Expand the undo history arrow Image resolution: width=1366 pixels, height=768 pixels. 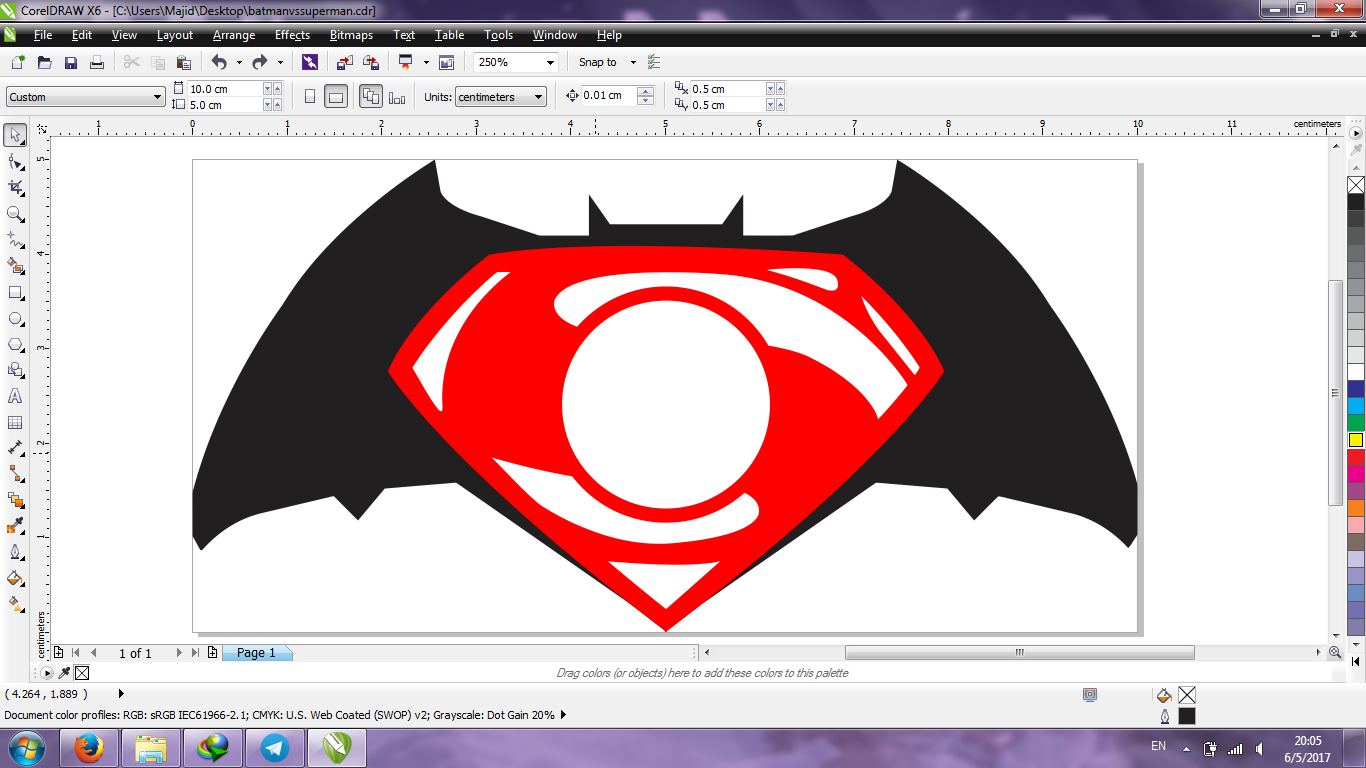pos(239,62)
